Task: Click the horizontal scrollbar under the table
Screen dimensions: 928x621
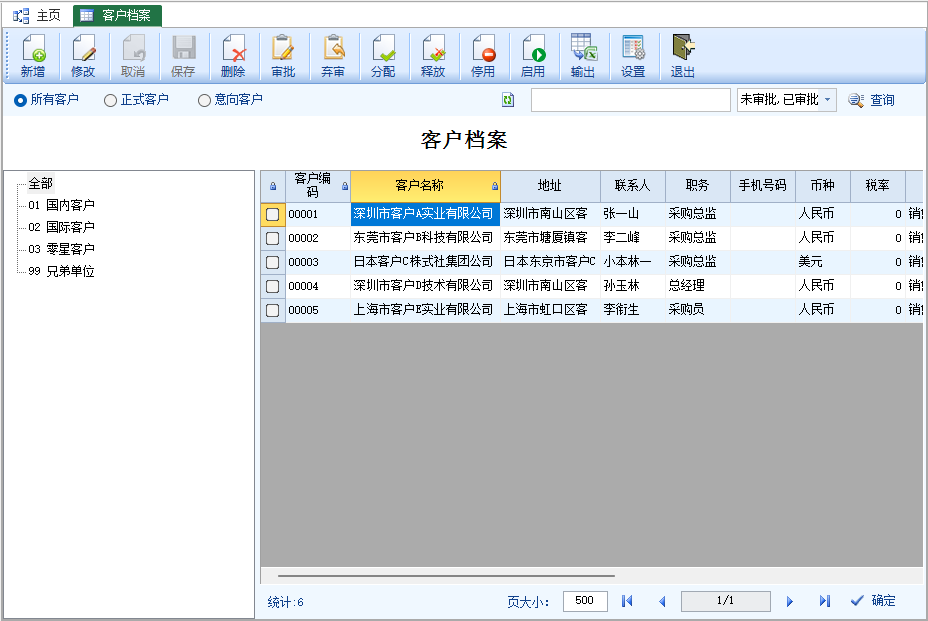Action: point(446,575)
